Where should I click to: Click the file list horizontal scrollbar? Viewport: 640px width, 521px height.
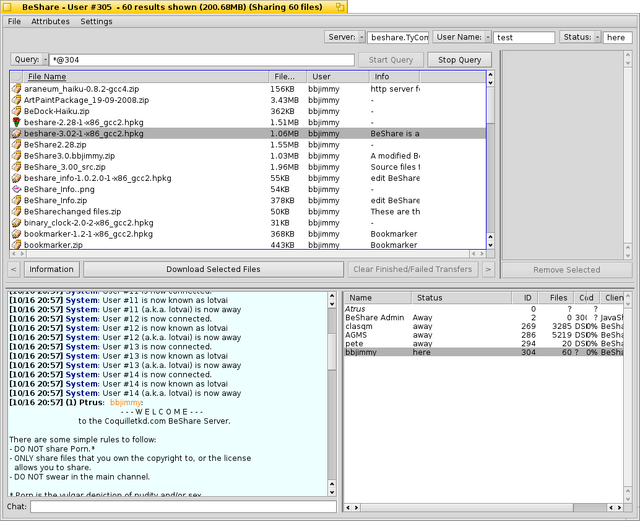point(248,254)
